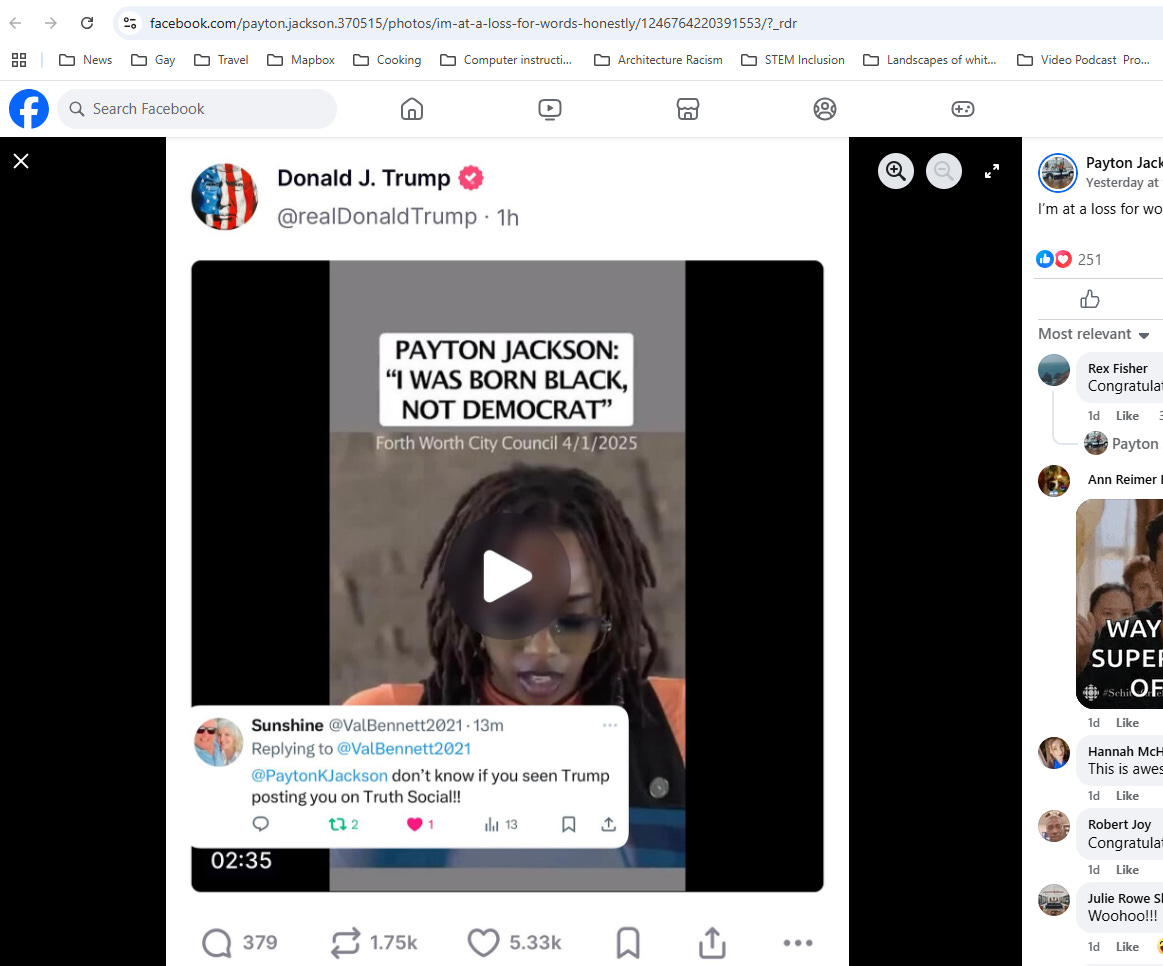Open the Travel bookmarks folder
Screen dimensions: 1163x966
coord(221,60)
